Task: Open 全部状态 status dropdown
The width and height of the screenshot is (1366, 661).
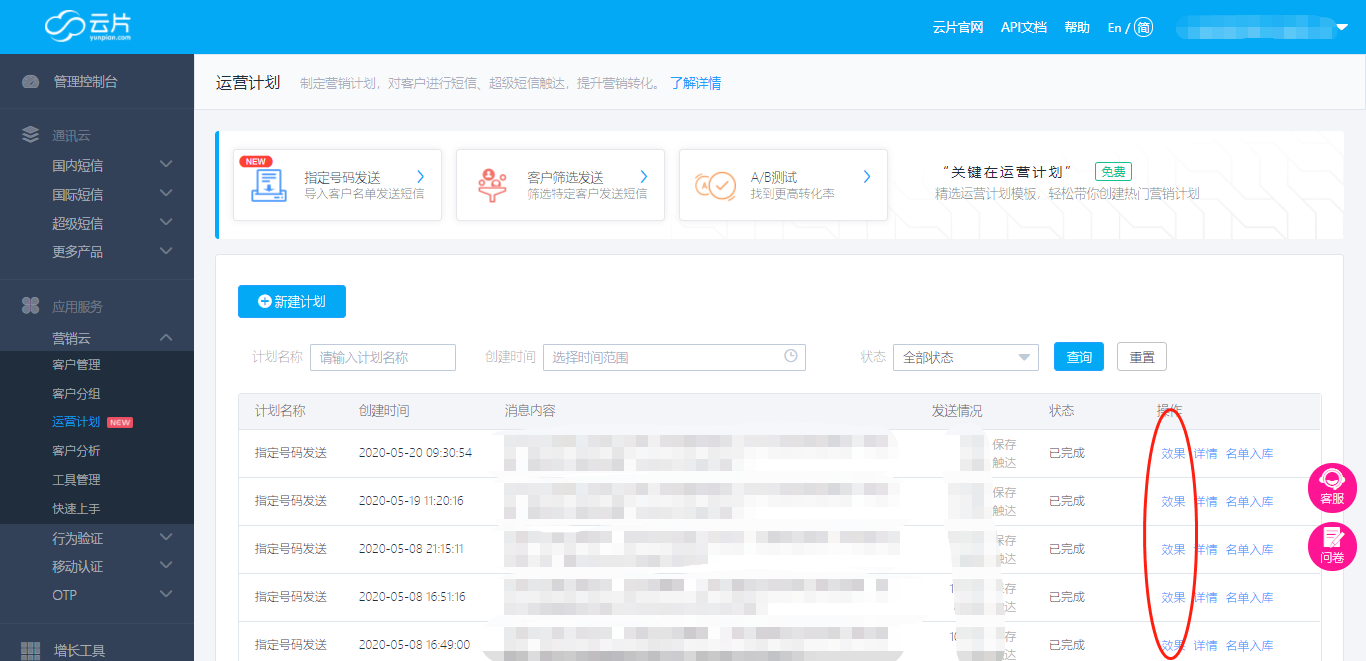Action: pos(966,357)
